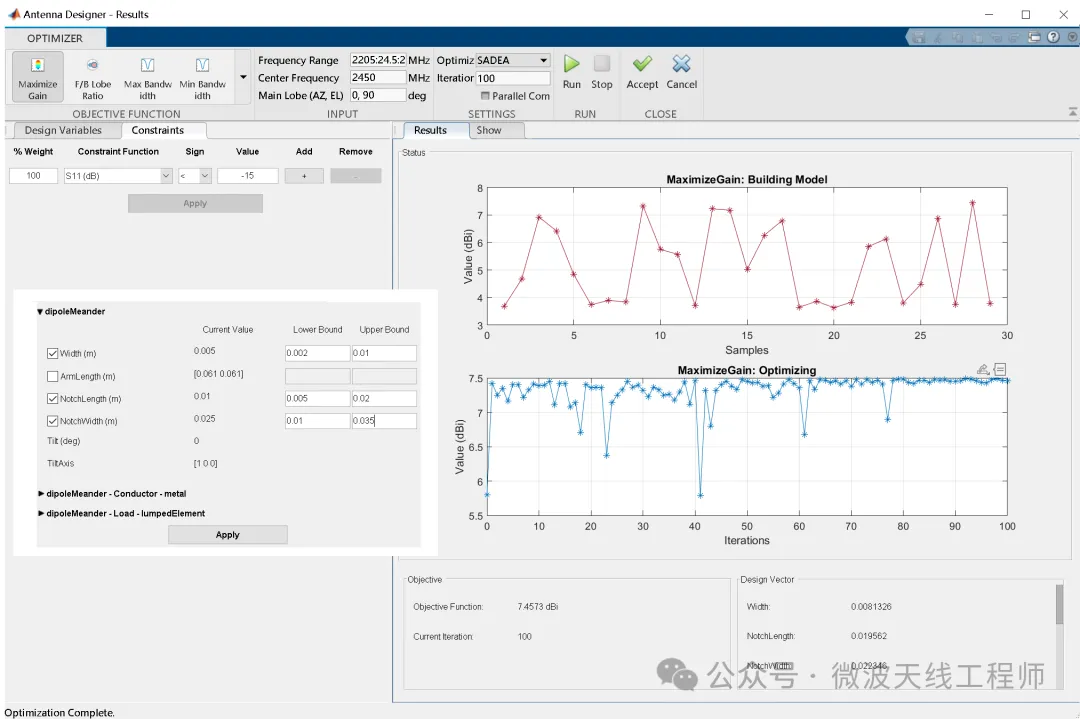Image resolution: width=1080 pixels, height=719 pixels.
Task: Toggle the Parallel Computing checkbox
Action: (x=485, y=96)
